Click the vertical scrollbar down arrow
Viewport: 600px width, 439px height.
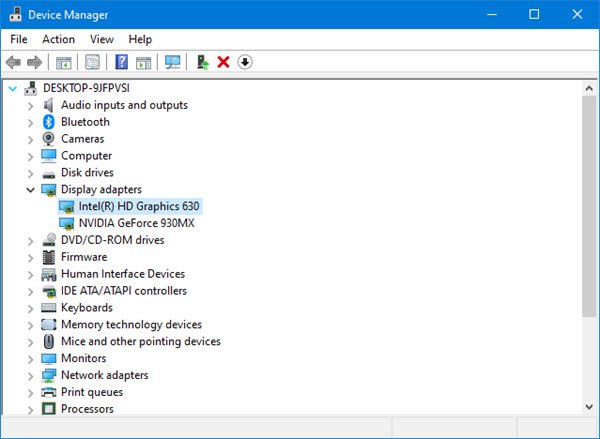588,405
